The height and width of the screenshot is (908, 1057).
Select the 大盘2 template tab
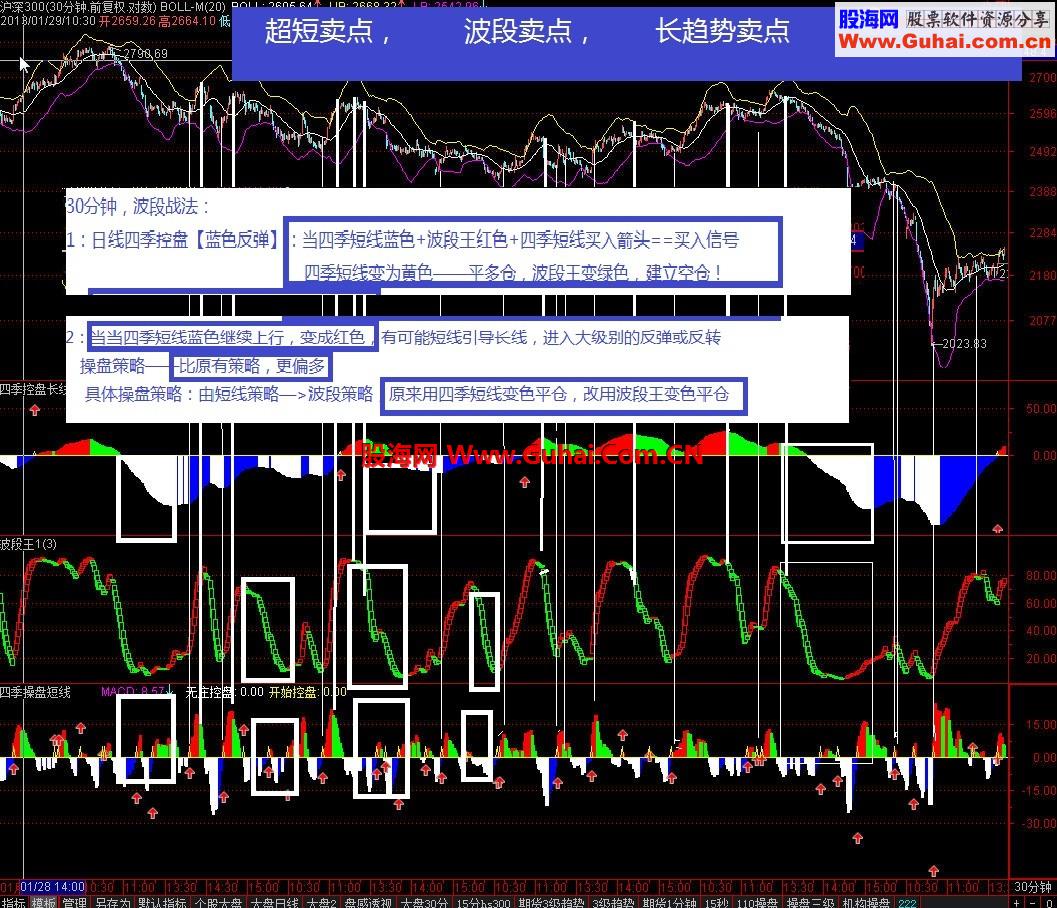point(322,903)
